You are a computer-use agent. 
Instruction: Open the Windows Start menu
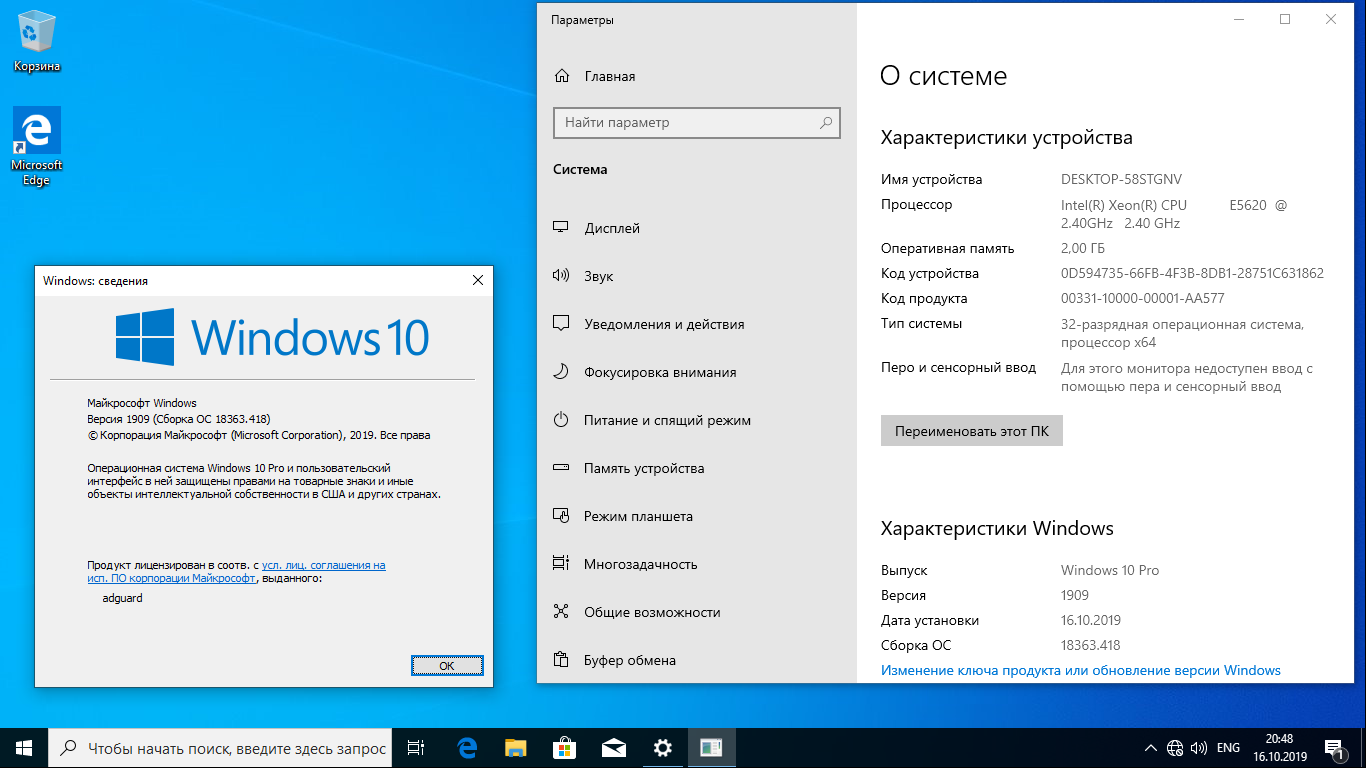[24, 747]
